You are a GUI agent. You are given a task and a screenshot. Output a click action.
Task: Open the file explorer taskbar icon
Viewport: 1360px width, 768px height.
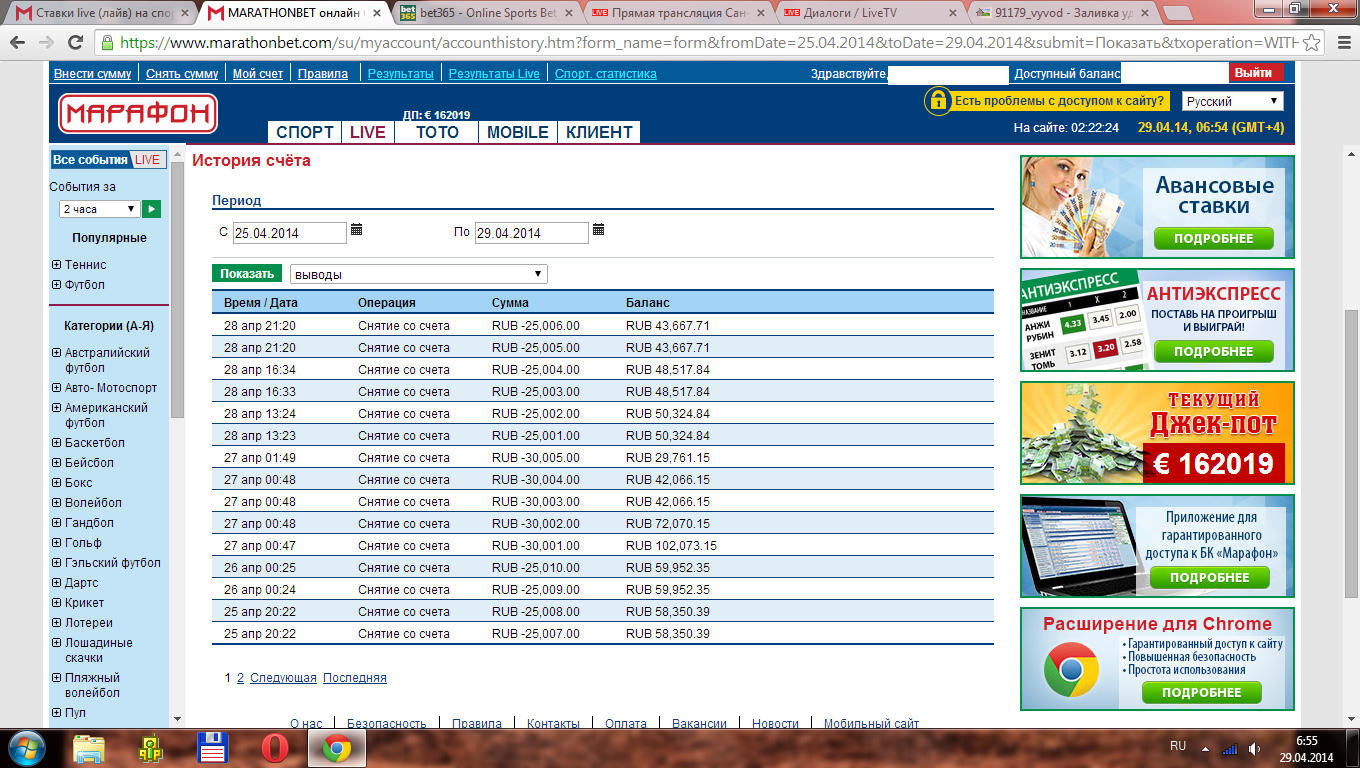click(89, 748)
